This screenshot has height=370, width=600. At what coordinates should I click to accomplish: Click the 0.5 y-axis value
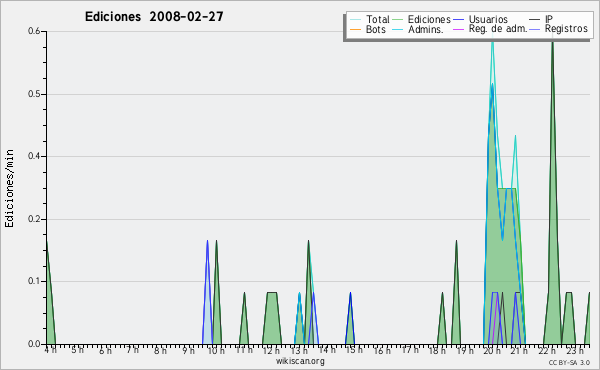(x=34, y=94)
